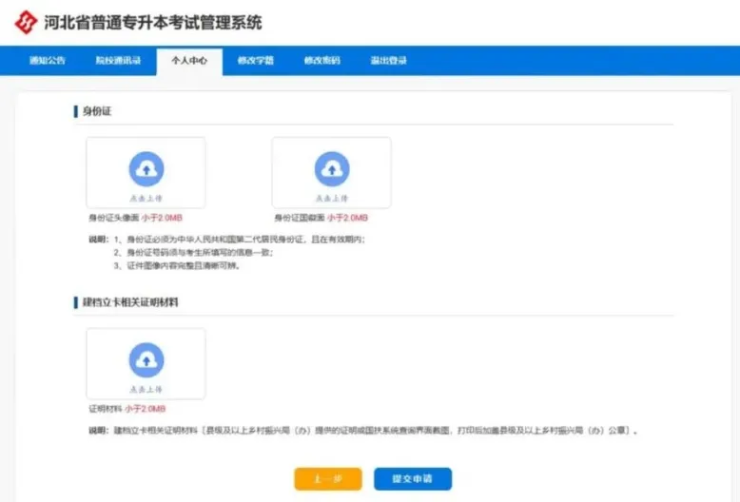Viewport: 740px width, 502px height.
Task: Click 退出登录 to log out
Action: [388, 61]
